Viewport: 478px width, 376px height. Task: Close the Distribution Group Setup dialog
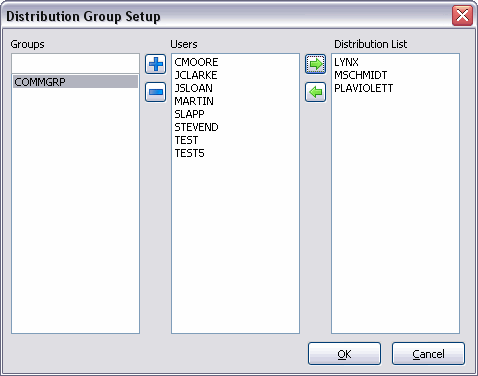pyautogui.click(x=462, y=15)
